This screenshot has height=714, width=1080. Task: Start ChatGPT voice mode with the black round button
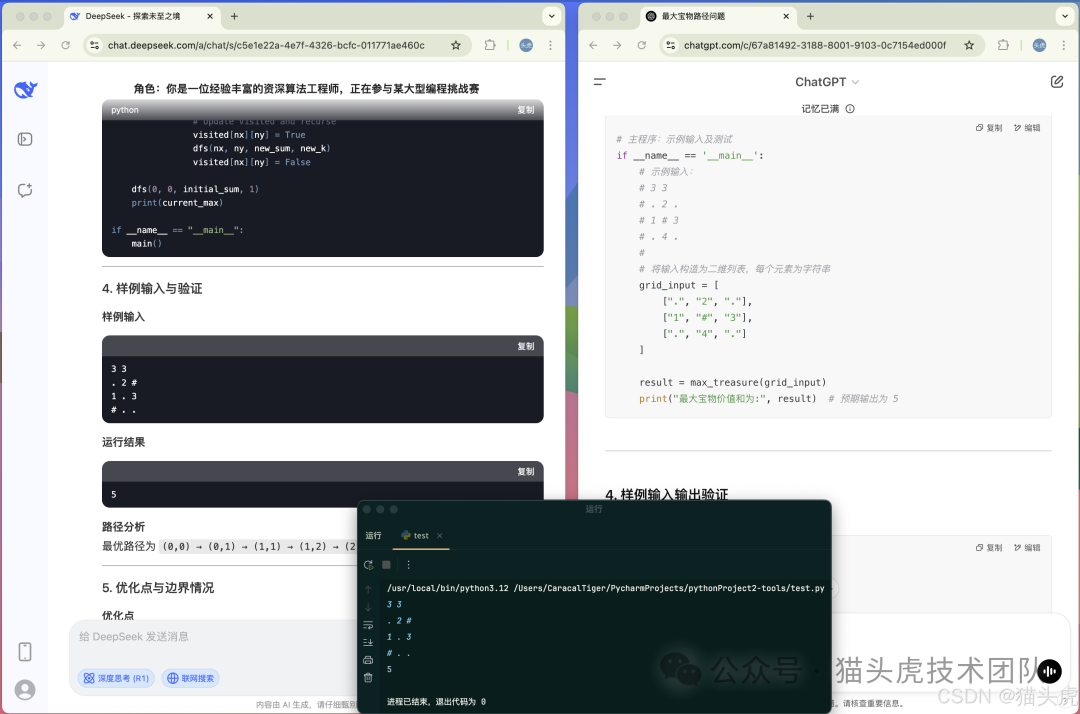coord(1050,671)
